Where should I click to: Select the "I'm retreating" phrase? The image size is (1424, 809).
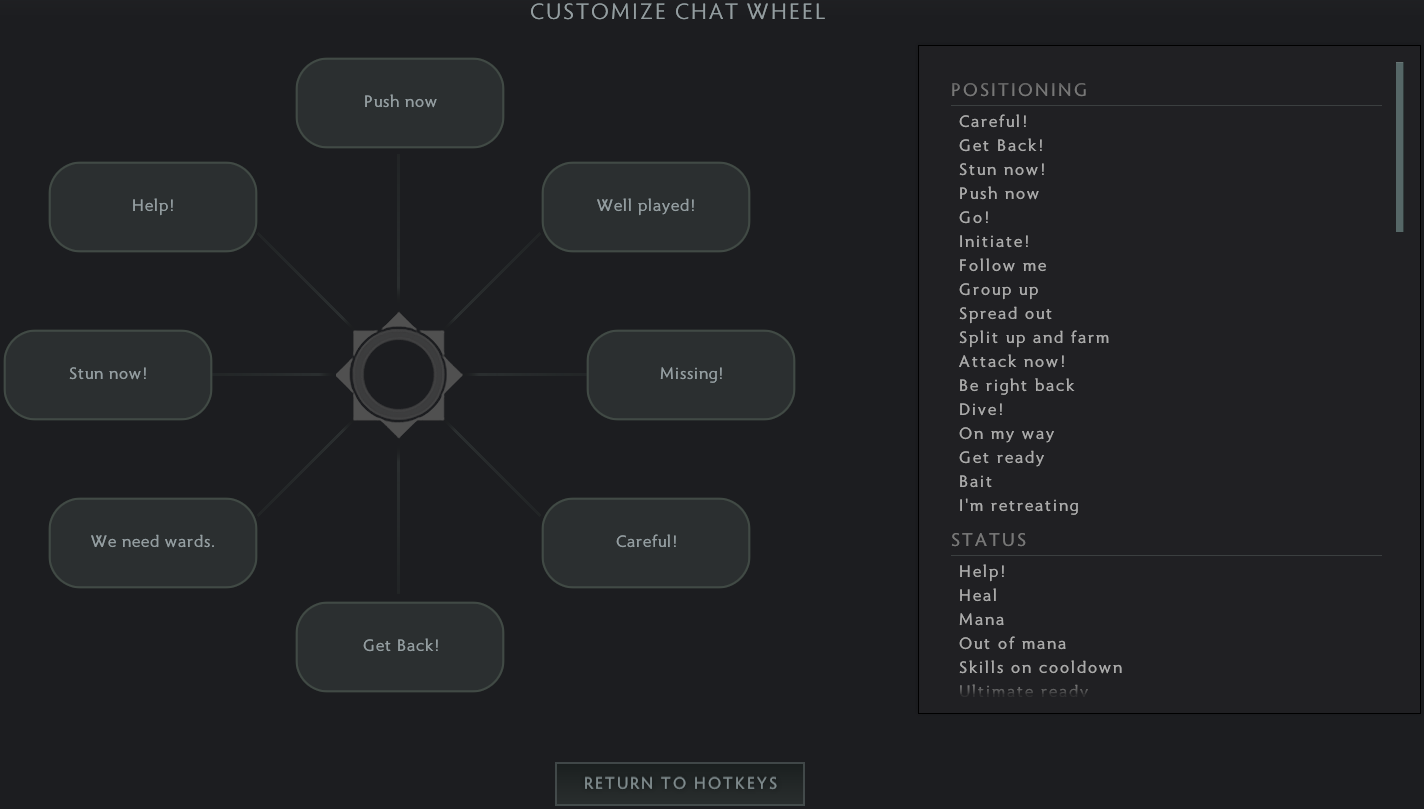tap(1019, 506)
